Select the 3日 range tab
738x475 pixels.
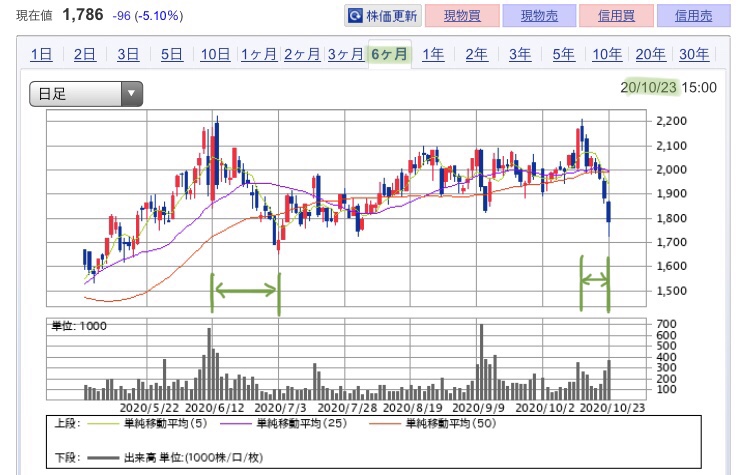128,55
